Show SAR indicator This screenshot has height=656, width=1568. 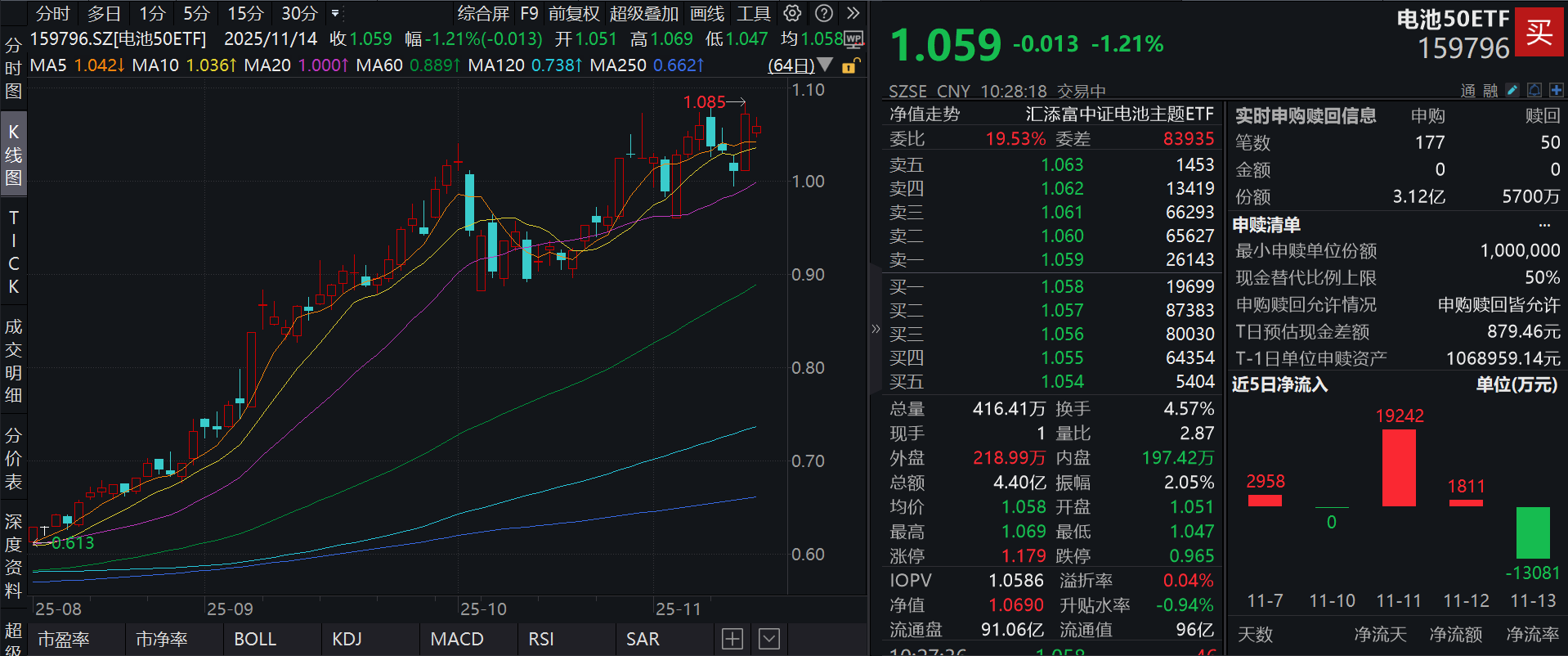click(x=643, y=639)
